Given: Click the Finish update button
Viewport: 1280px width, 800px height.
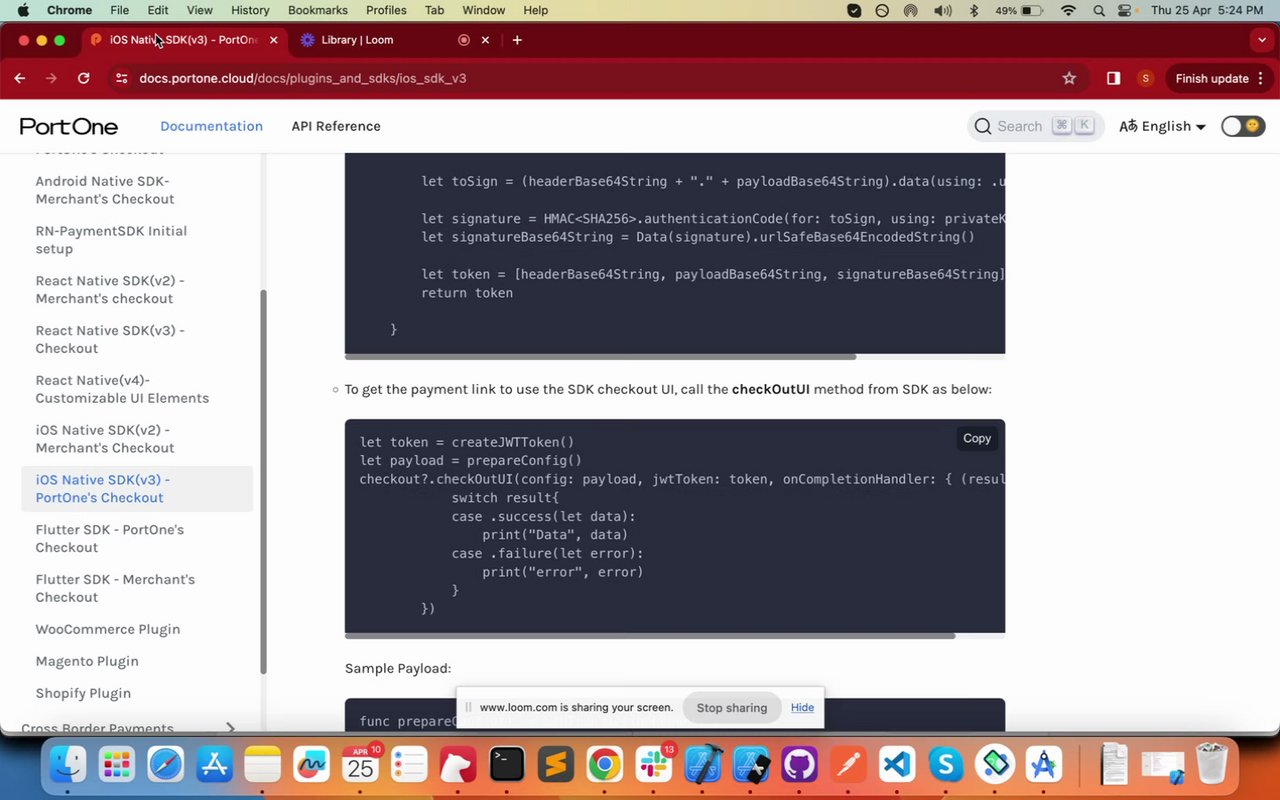Looking at the screenshot, I should [1212, 78].
